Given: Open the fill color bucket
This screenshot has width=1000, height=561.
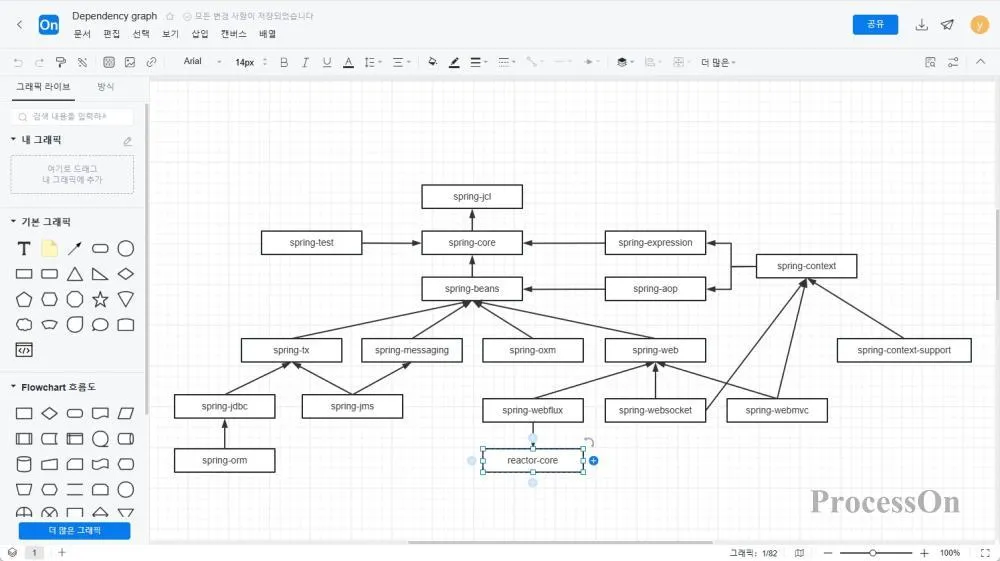Looking at the screenshot, I should pyautogui.click(x=433, y=62).
